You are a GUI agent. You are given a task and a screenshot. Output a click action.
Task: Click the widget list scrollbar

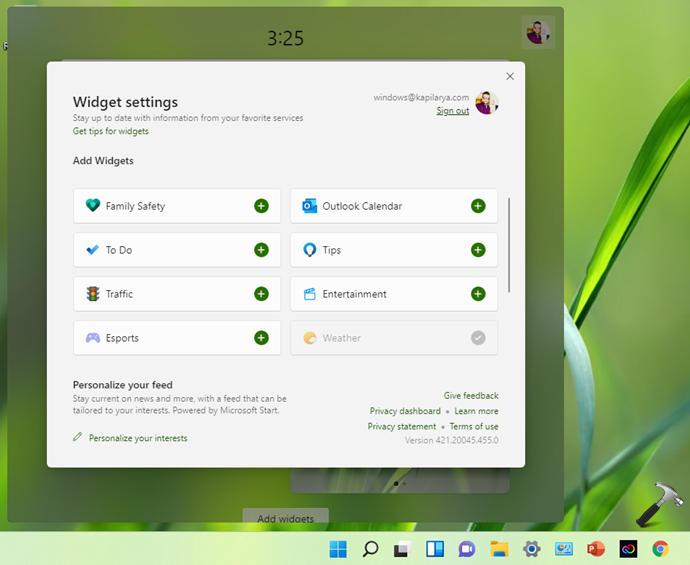(x=509, y=245)
